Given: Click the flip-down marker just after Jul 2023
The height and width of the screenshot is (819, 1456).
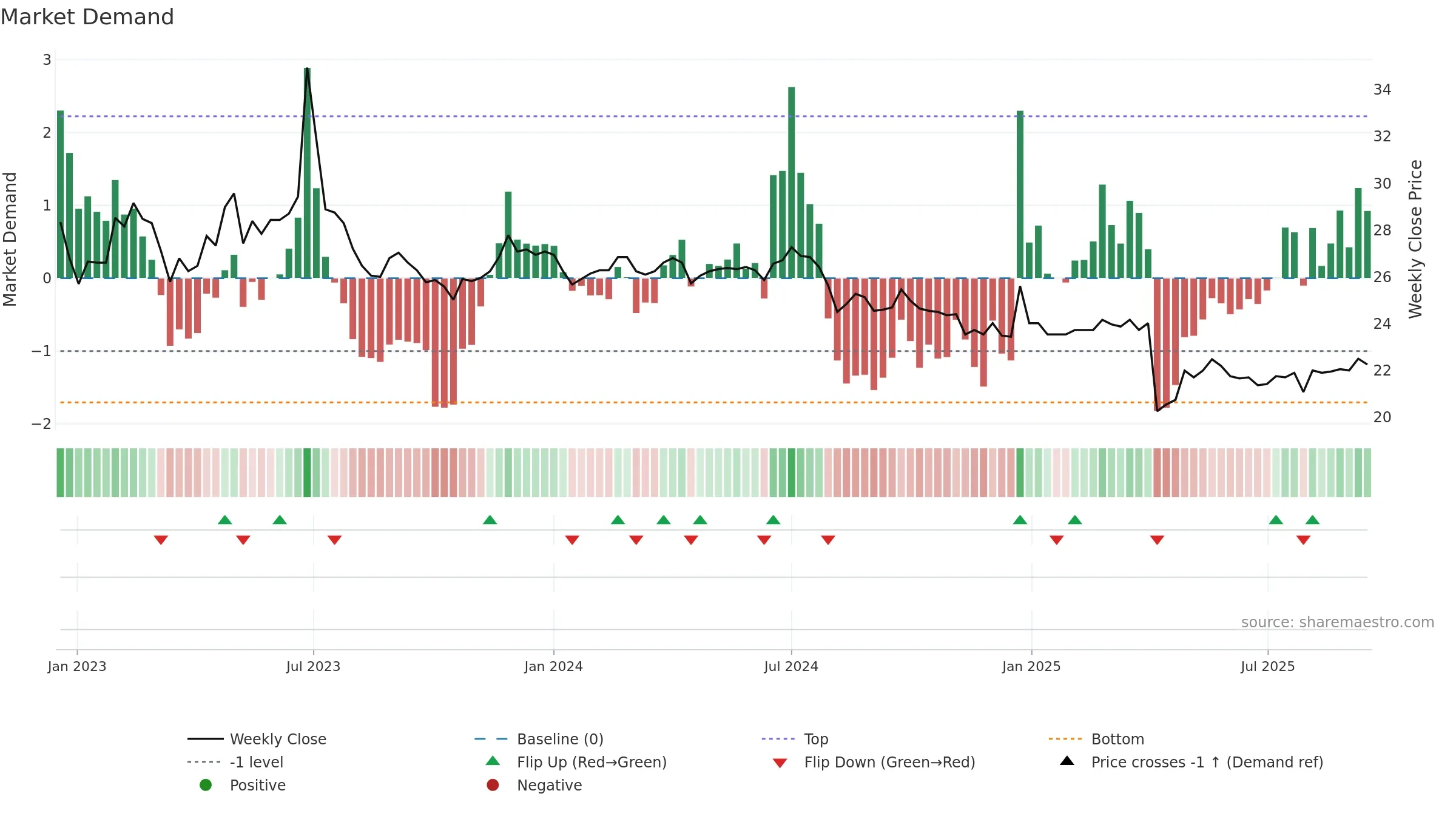Looking at the screenshot, I should pos(334,540).
